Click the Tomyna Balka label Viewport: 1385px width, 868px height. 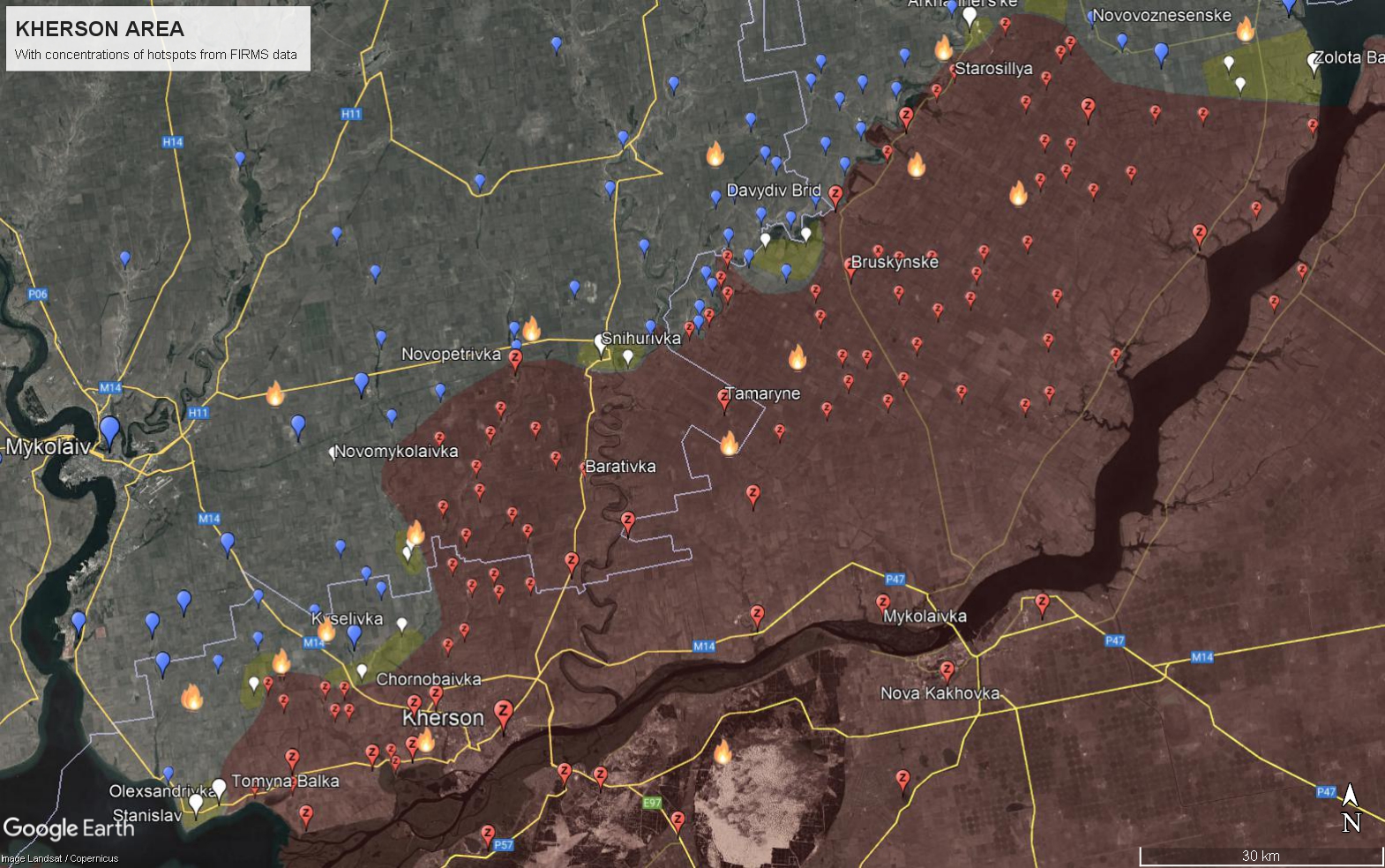coord(285,781)
